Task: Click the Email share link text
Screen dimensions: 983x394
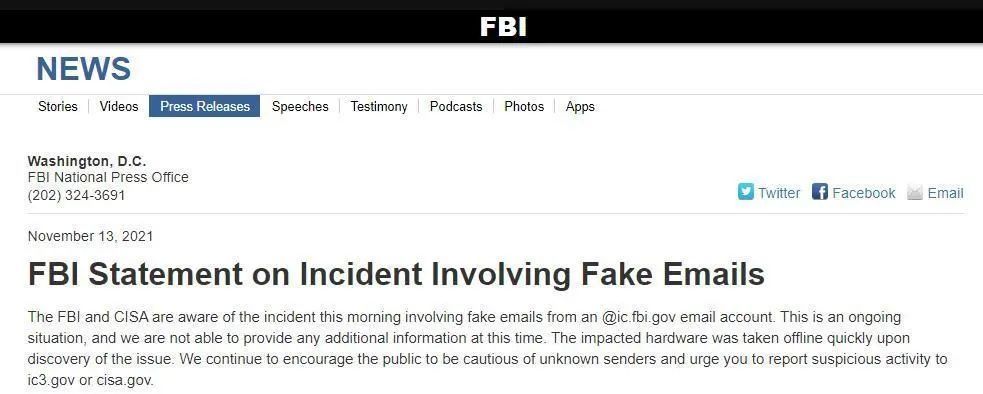Action: [x=945, y=193]
